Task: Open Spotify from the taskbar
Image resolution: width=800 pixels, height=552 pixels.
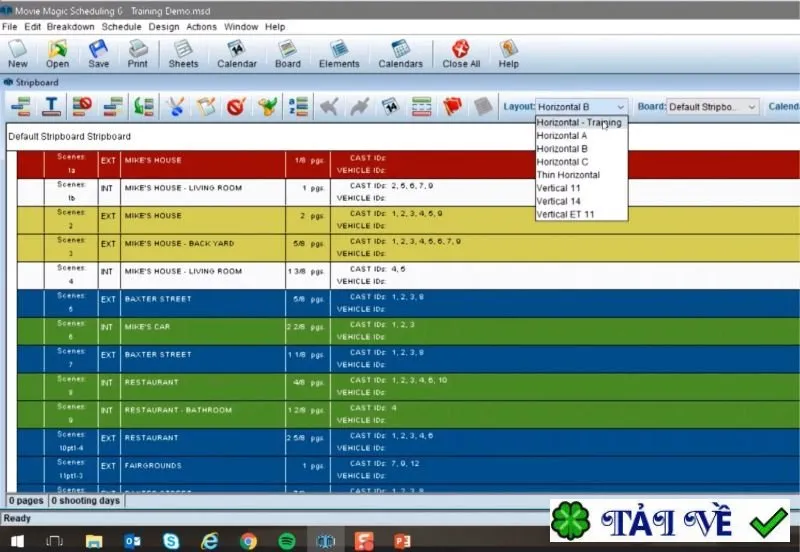Action: click(287, 540)
